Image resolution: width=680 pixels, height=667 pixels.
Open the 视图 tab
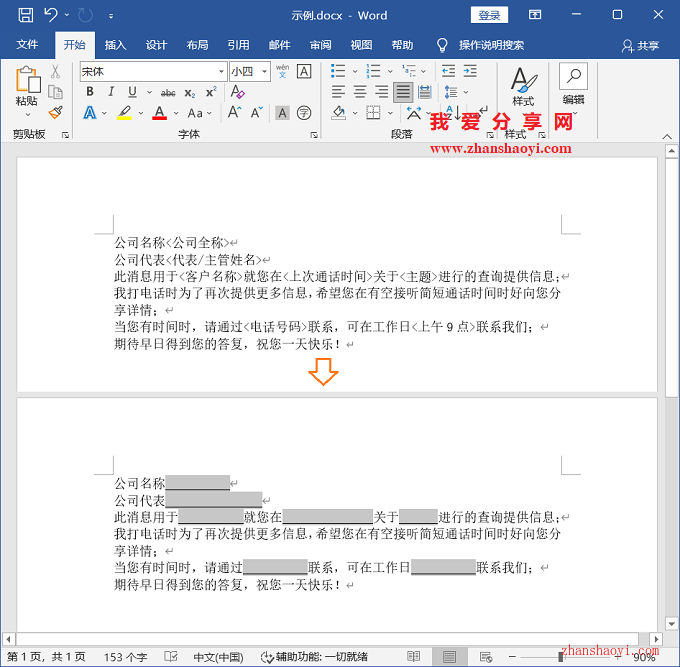[361, 45]
